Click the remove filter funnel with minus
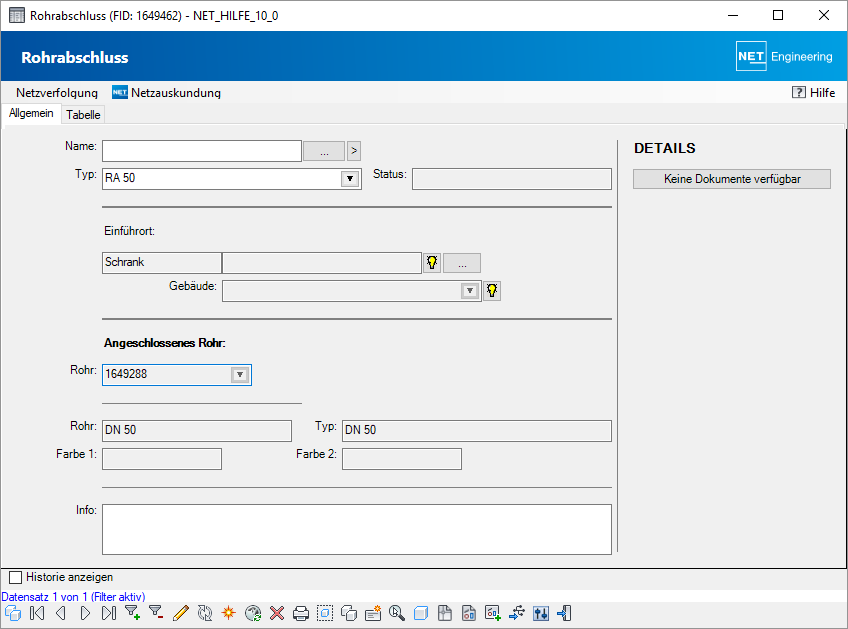 pos(156,613)
